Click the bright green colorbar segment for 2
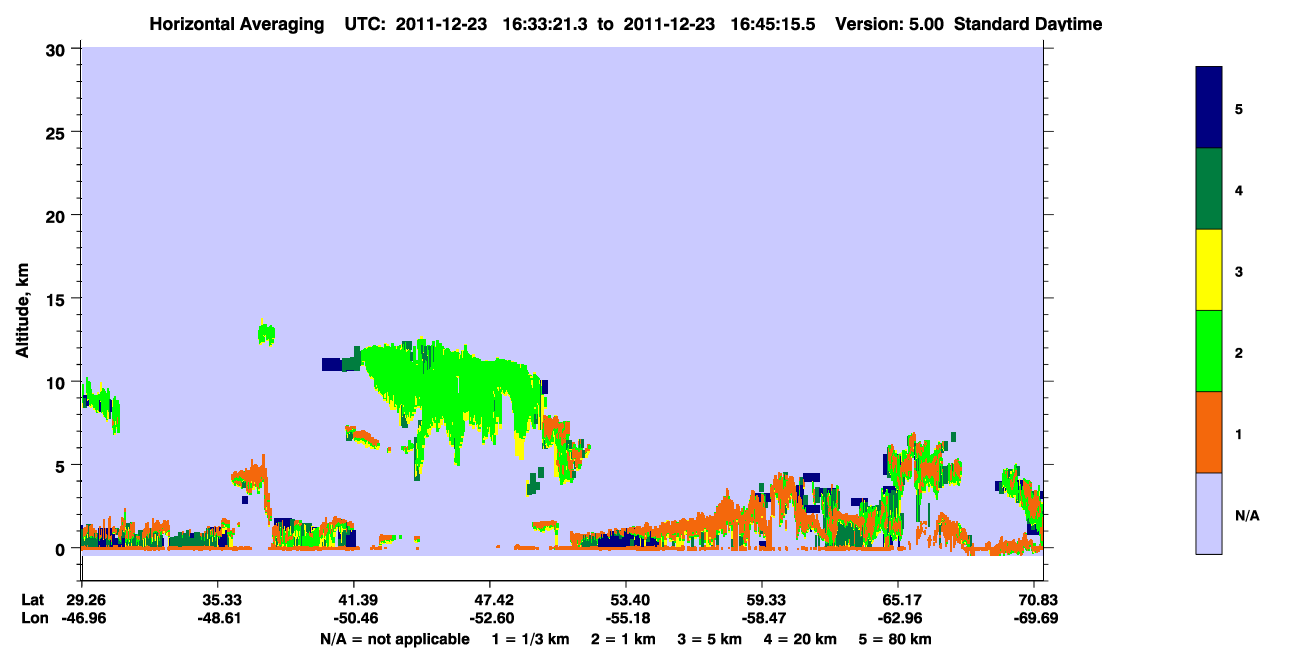The height and width of the screenshot is (667, 1300). (1209, 351)
